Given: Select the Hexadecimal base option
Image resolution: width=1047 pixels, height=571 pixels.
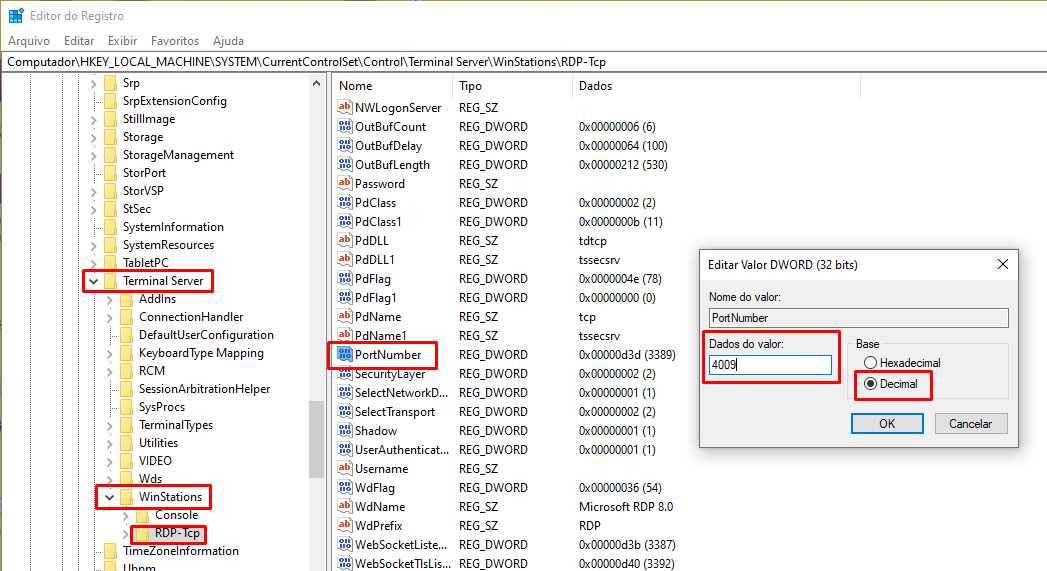Looking at the screenshot, I should click(x=870, y=363).
